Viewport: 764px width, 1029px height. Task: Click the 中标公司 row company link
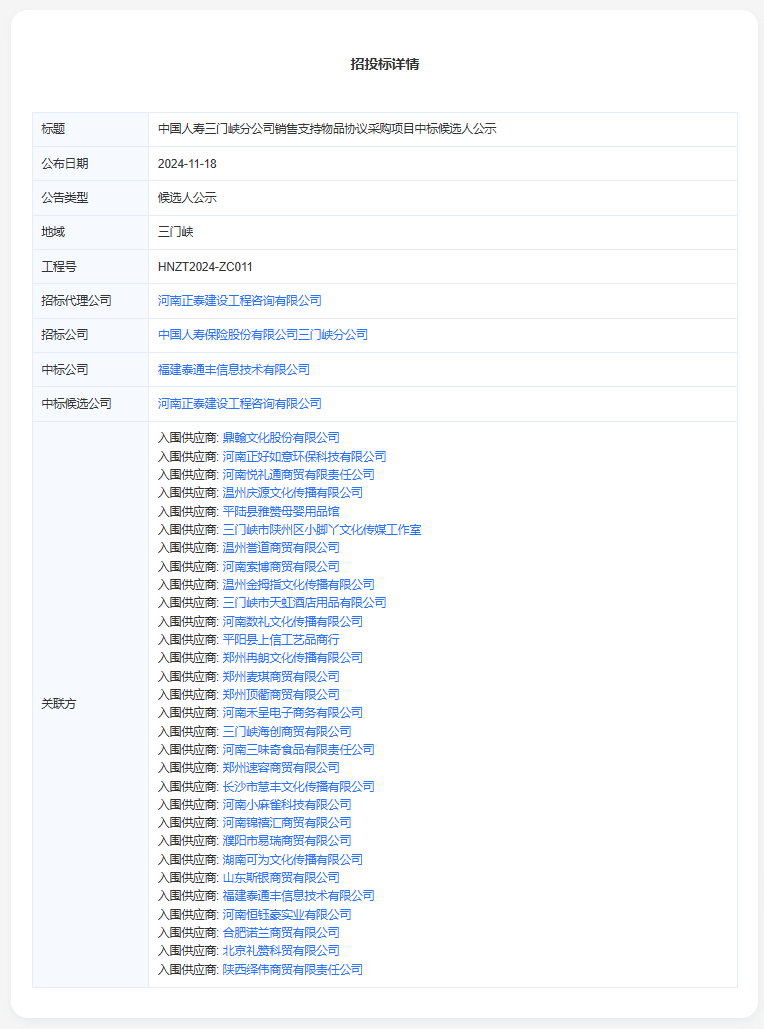coord(233,370)
